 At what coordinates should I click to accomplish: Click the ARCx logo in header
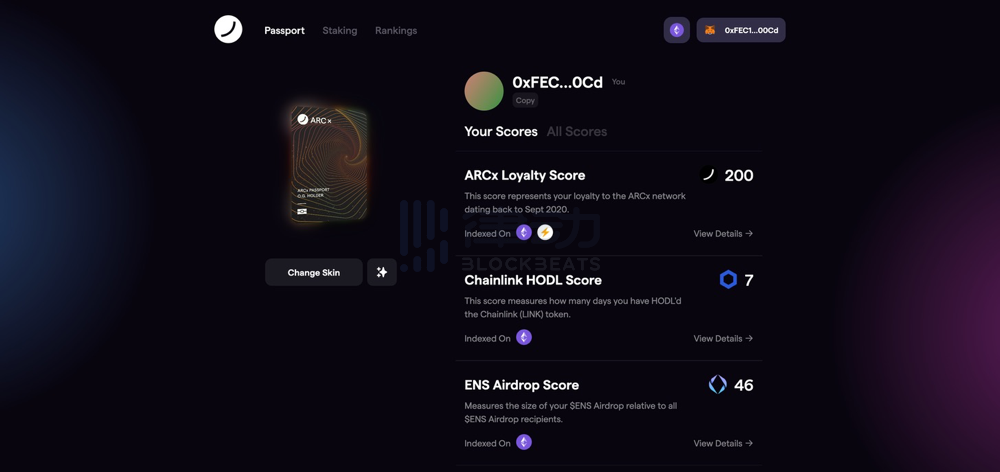pos(228,29)
